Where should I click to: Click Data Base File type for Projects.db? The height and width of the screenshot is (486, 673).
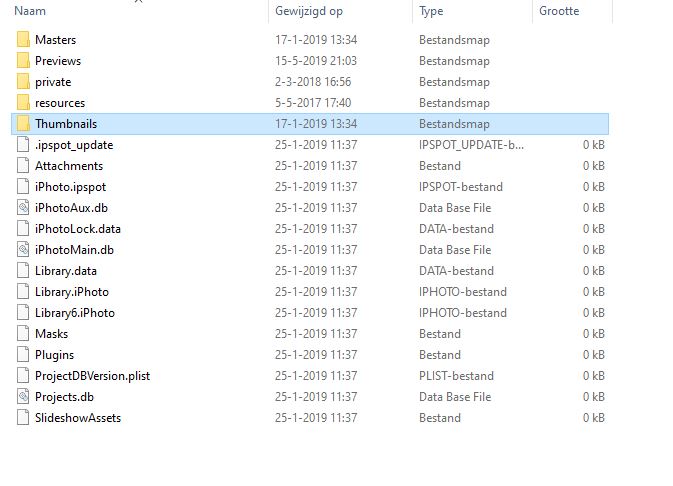click(455, 397)
